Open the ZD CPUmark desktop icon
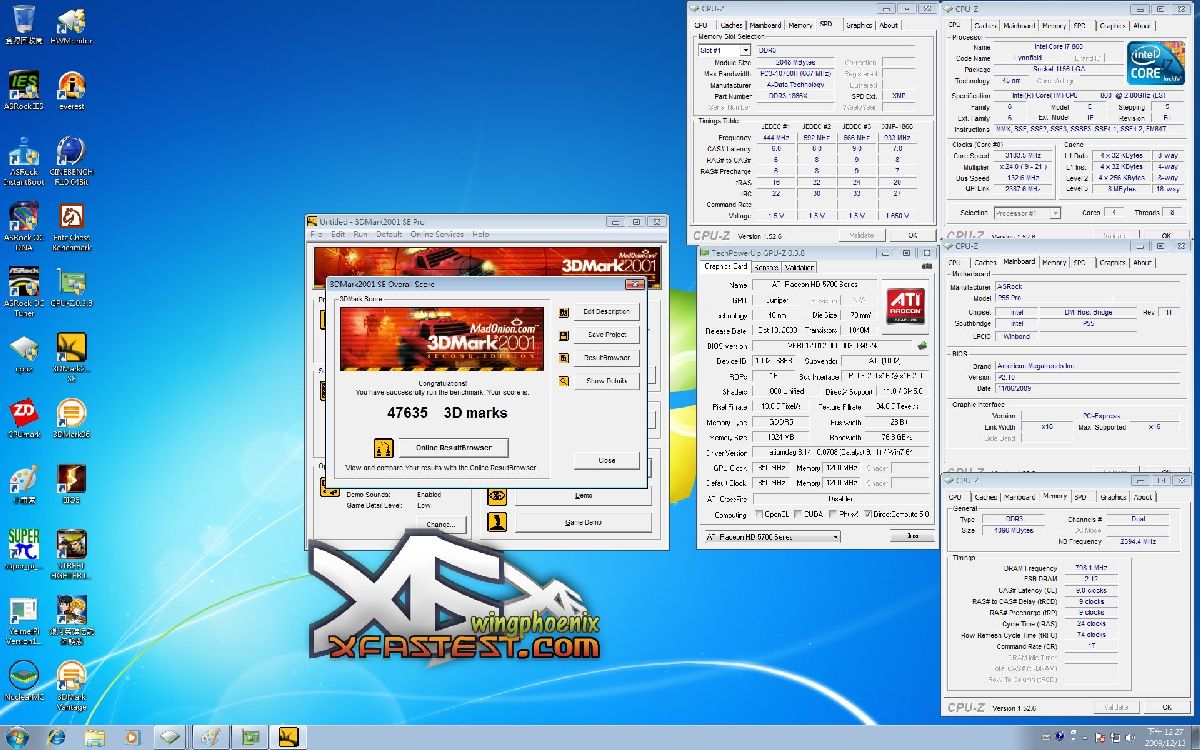Viewport: 1200px width, 750px height. [x=23, y=417]
